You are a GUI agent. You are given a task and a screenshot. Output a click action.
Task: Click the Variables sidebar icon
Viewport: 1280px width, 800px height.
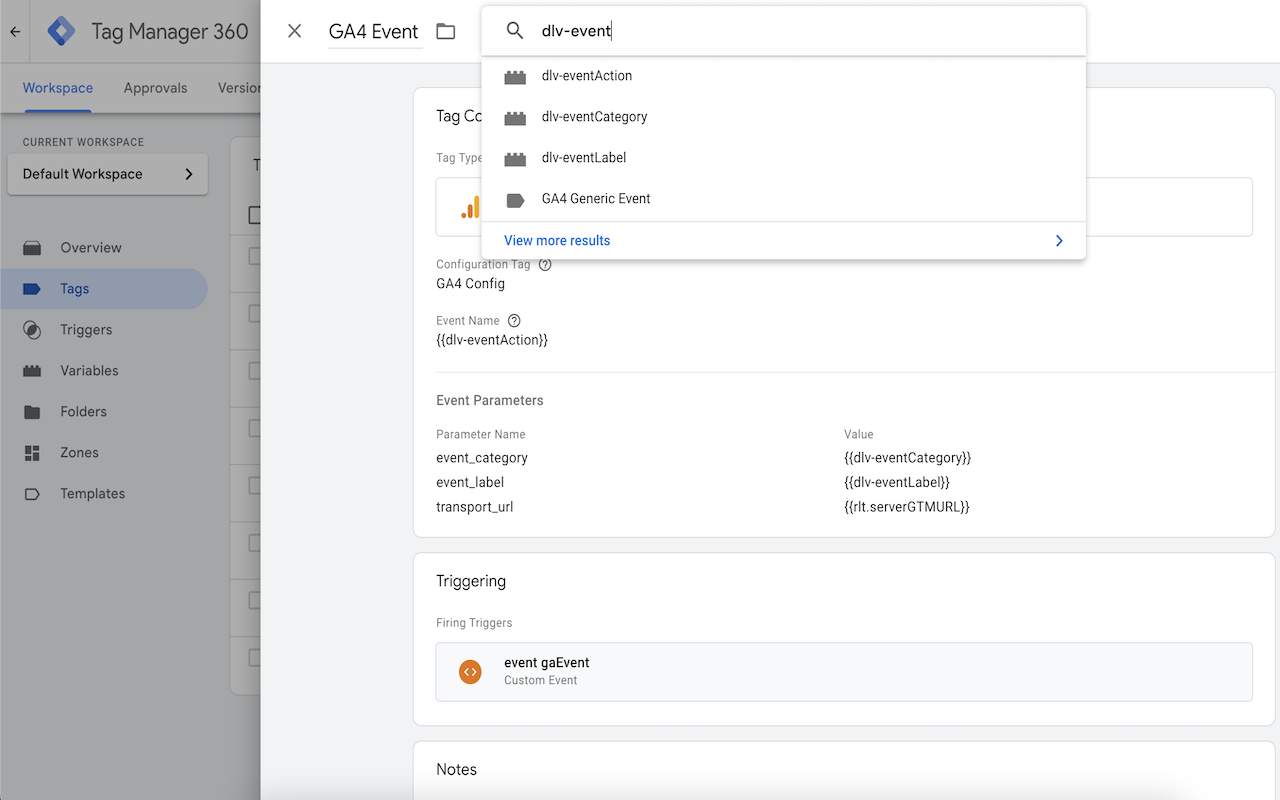(32, 371)
